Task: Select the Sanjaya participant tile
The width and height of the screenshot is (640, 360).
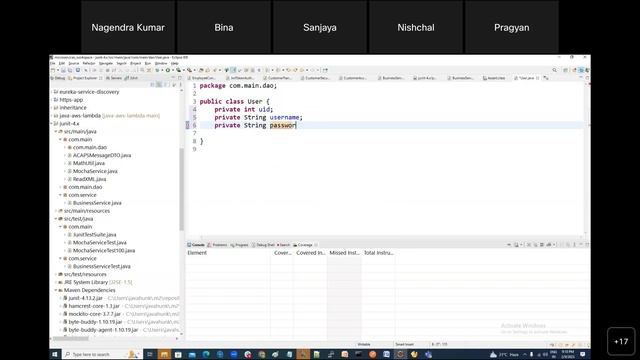Action: (320, 27)
